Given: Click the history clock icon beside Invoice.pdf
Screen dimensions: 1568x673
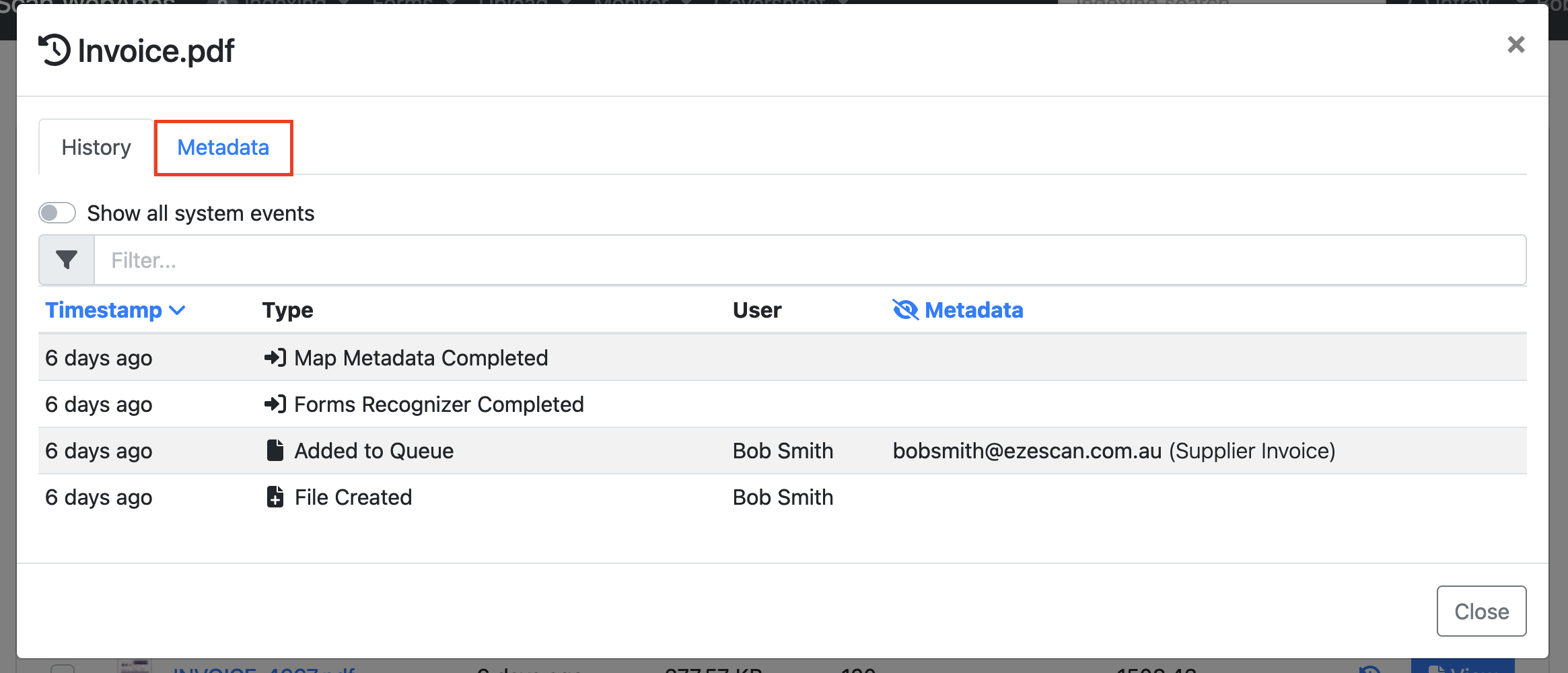Looking at the screenshot, I should point(55,50).
